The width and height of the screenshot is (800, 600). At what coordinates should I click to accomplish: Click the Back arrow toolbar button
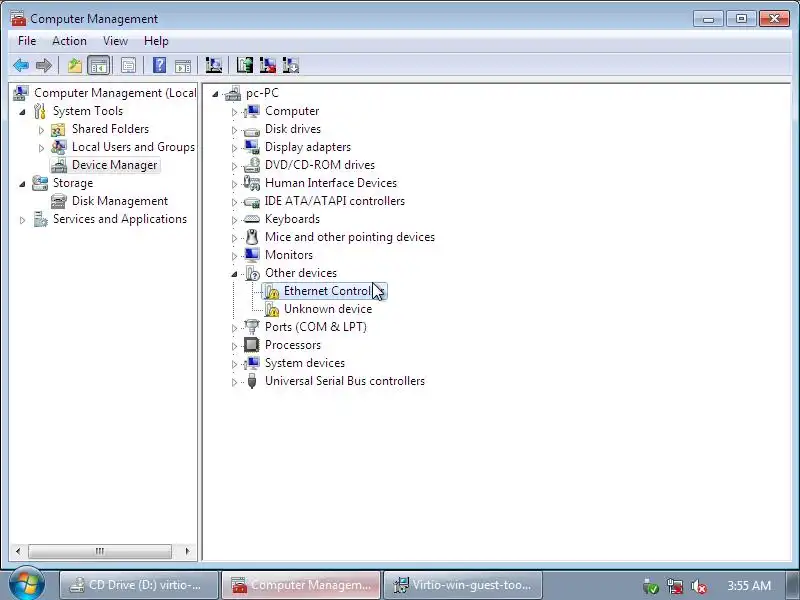click(x=21, y=65)
